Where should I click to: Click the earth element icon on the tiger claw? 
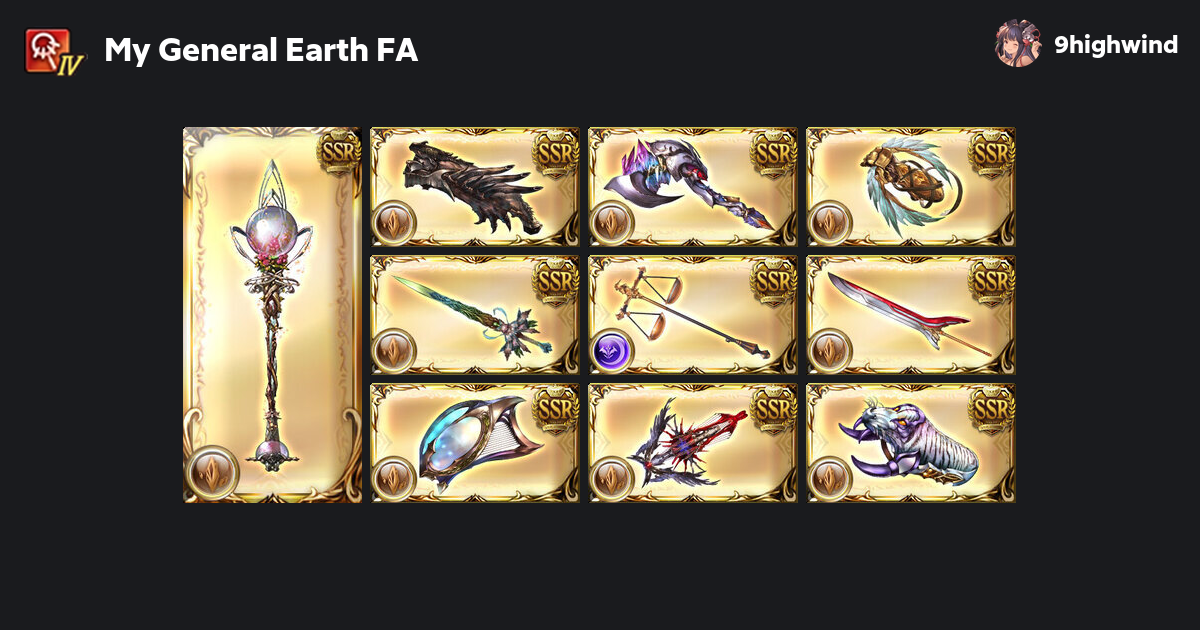(830, 479)
